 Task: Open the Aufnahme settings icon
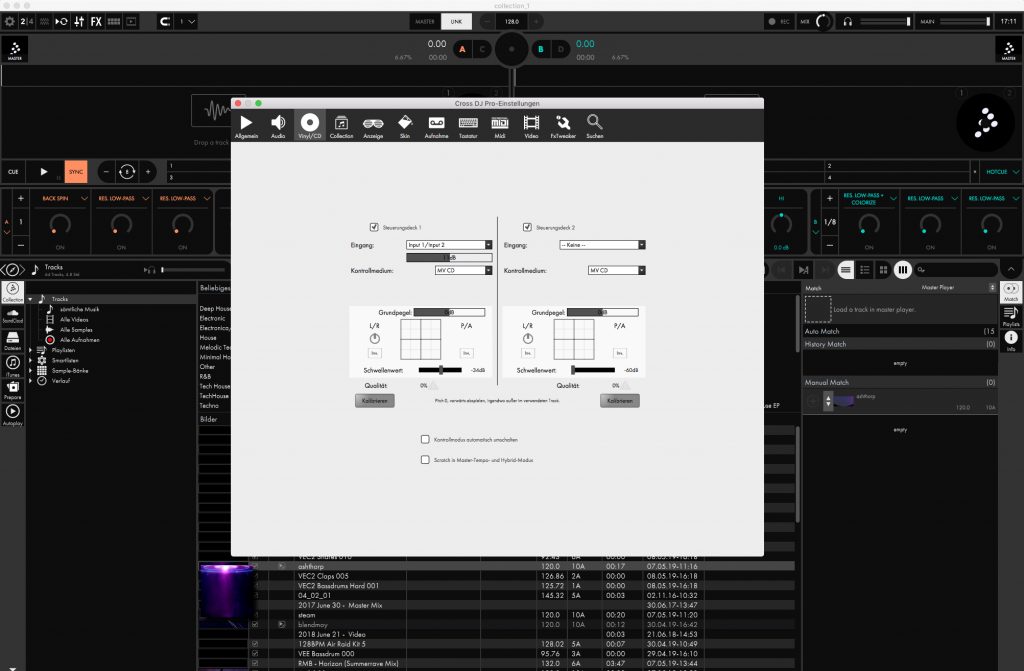click(x=437, y=122)
